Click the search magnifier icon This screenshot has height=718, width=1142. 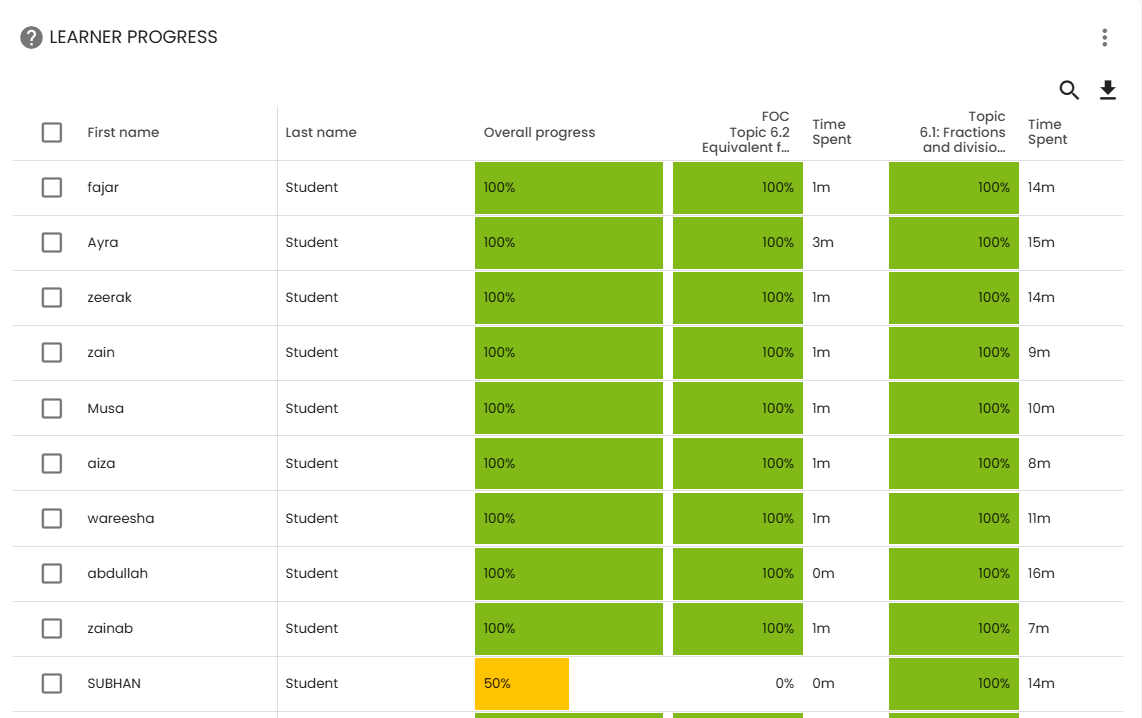tap(1069, 91)
